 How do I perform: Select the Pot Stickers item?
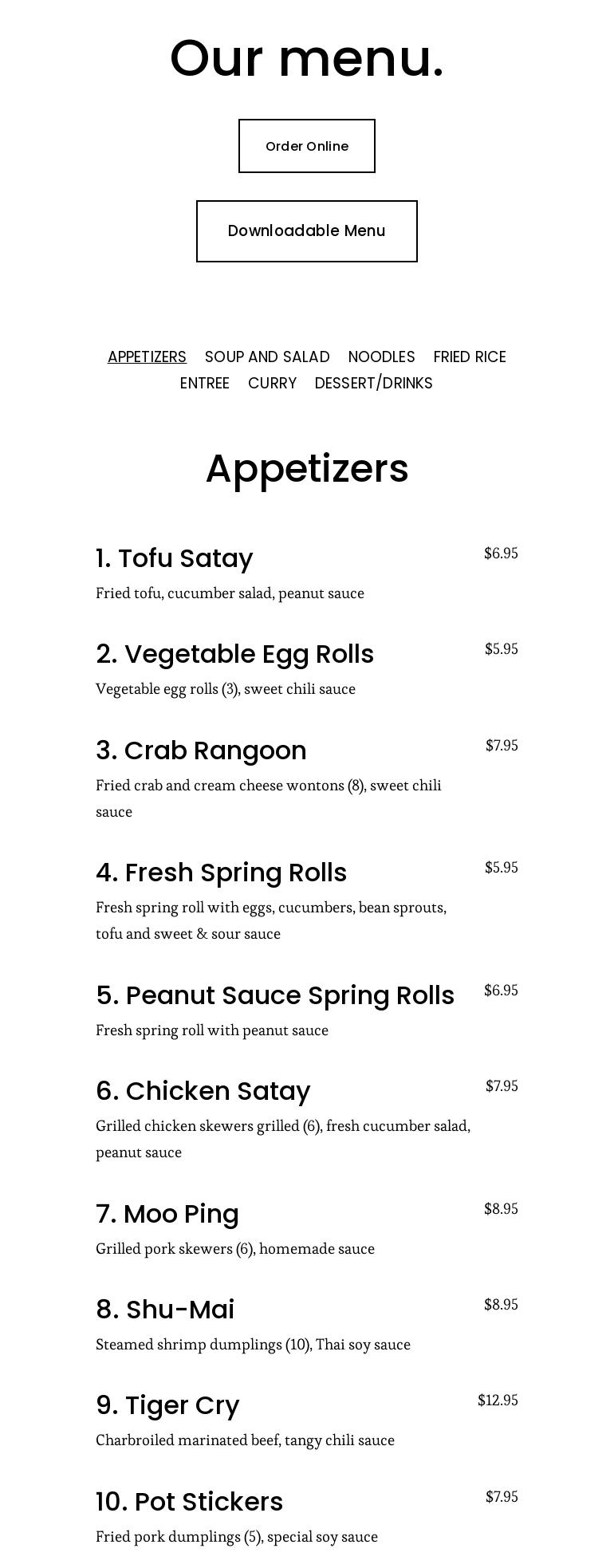189,1502
